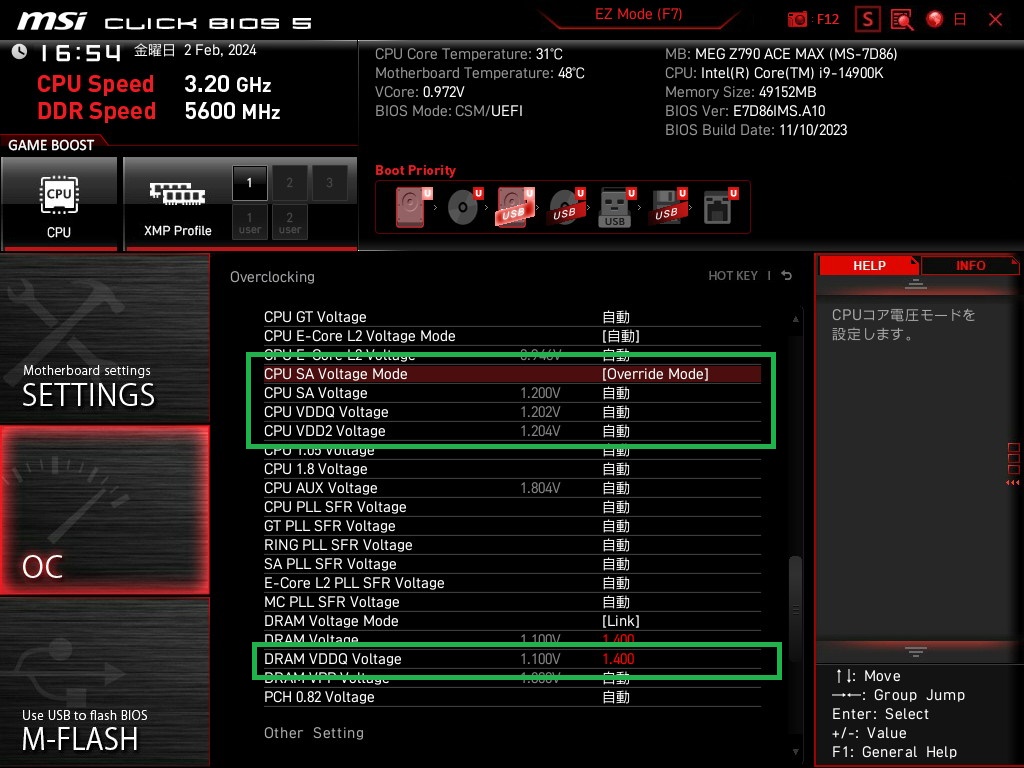This screenshot has width=1024, height=768.
Task: Click the XMP Profile memory icon
Action: 178,193
